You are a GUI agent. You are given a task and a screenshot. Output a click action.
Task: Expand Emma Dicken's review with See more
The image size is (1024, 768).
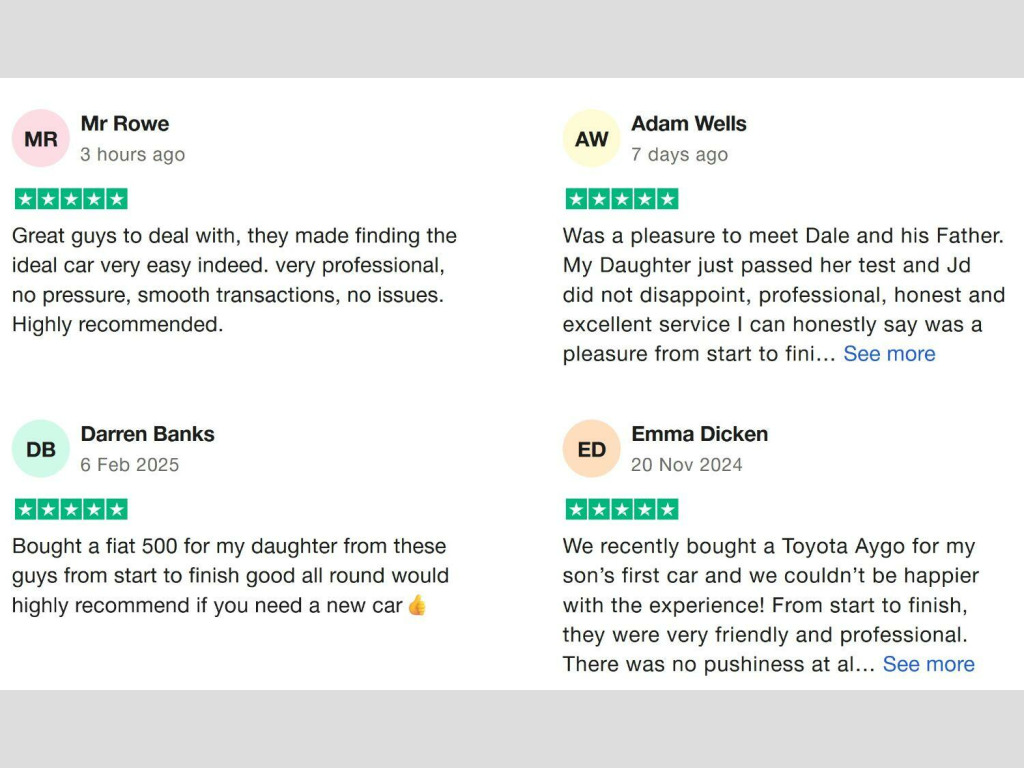pyautogui.click(x=928, y=664)
